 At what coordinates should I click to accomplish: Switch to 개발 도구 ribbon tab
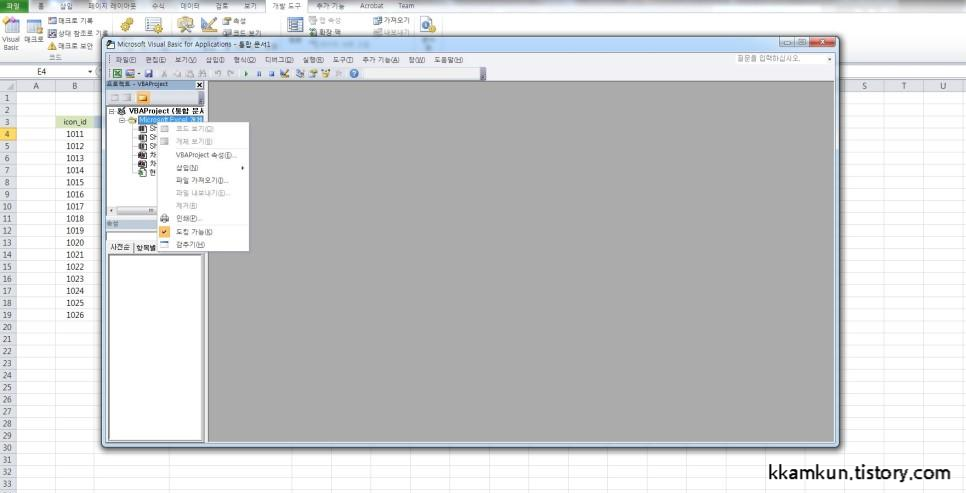coord(286,6)
